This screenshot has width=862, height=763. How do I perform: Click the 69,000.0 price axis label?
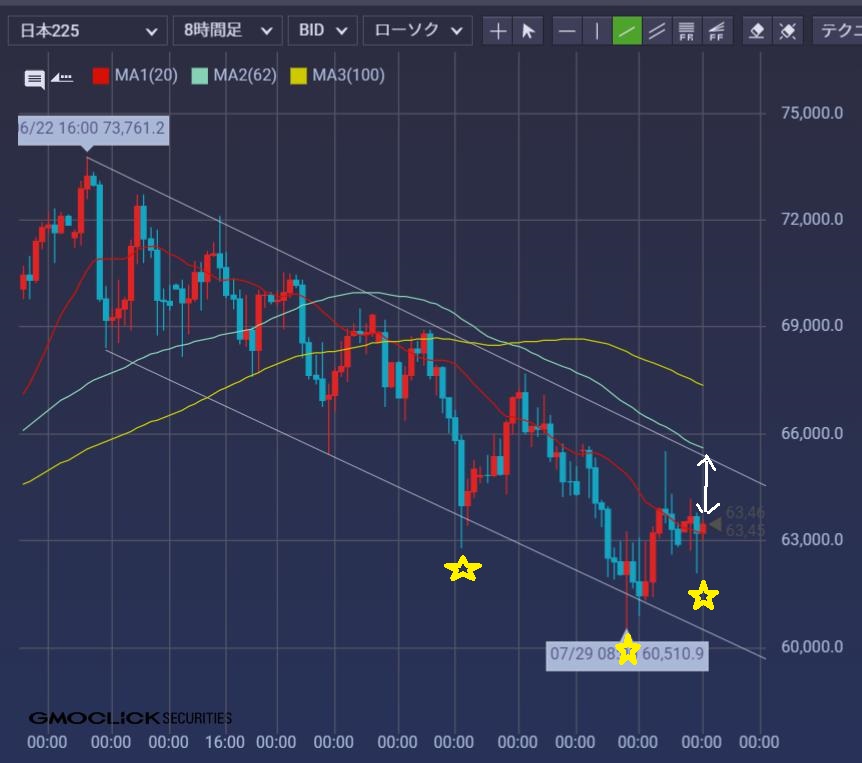click(812, 325)
